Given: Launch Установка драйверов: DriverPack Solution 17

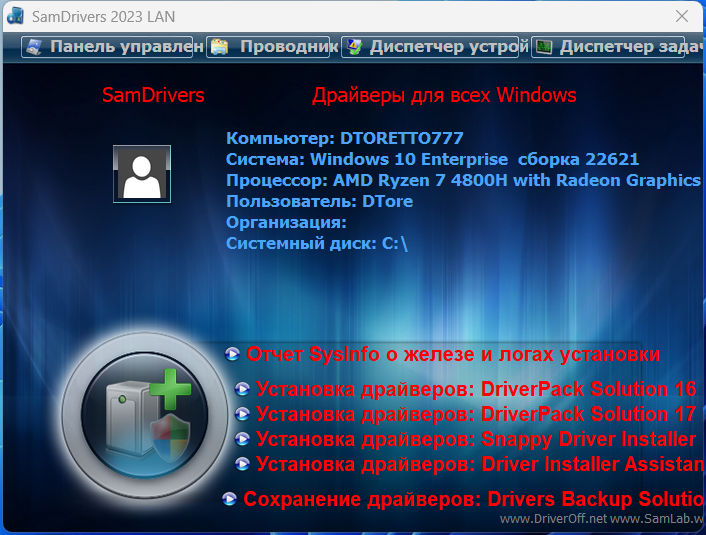Looking at the screenshot, I should pyautogui.click(x=476, y=414).
